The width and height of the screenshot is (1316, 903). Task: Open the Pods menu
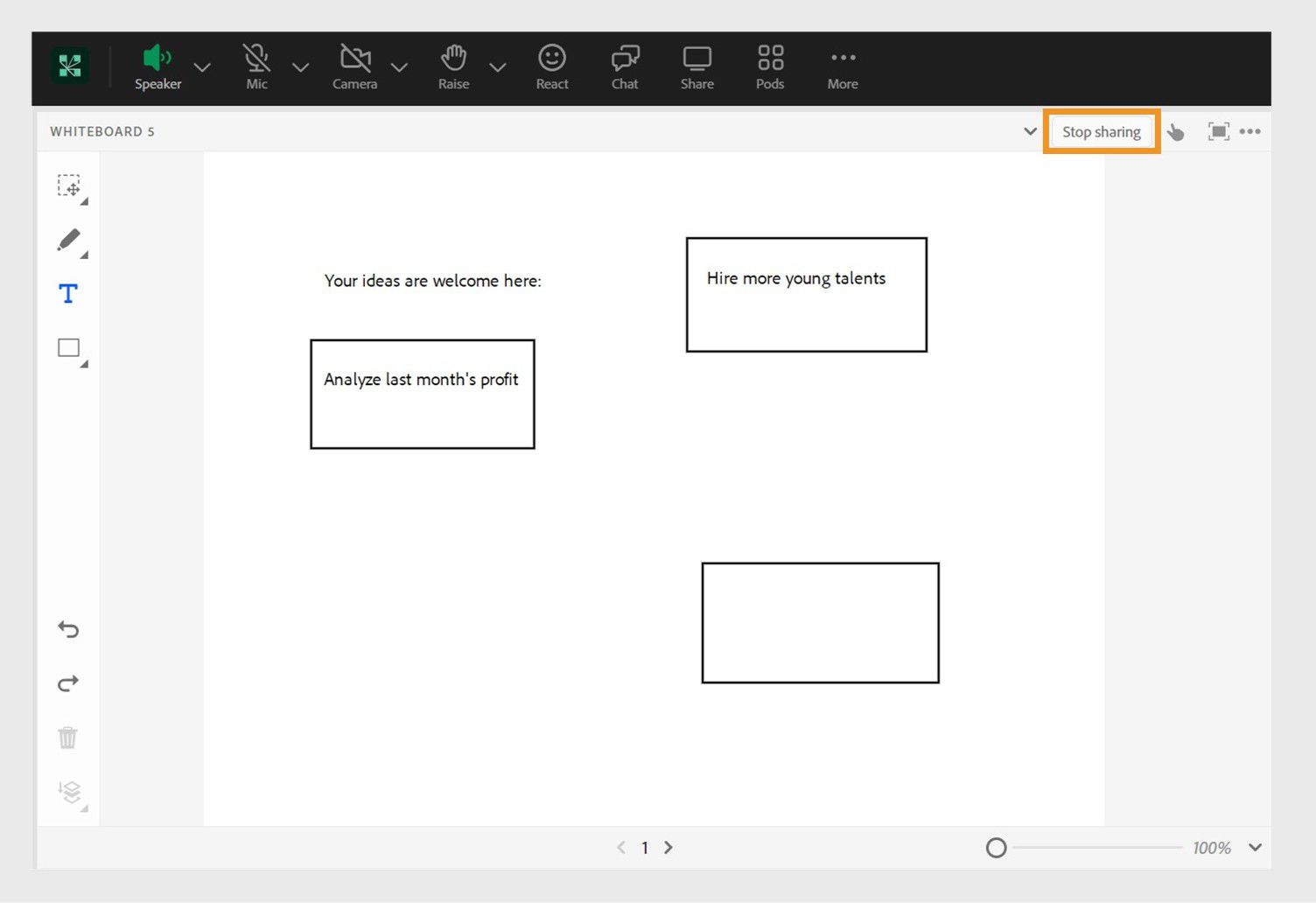coord(770,67)
